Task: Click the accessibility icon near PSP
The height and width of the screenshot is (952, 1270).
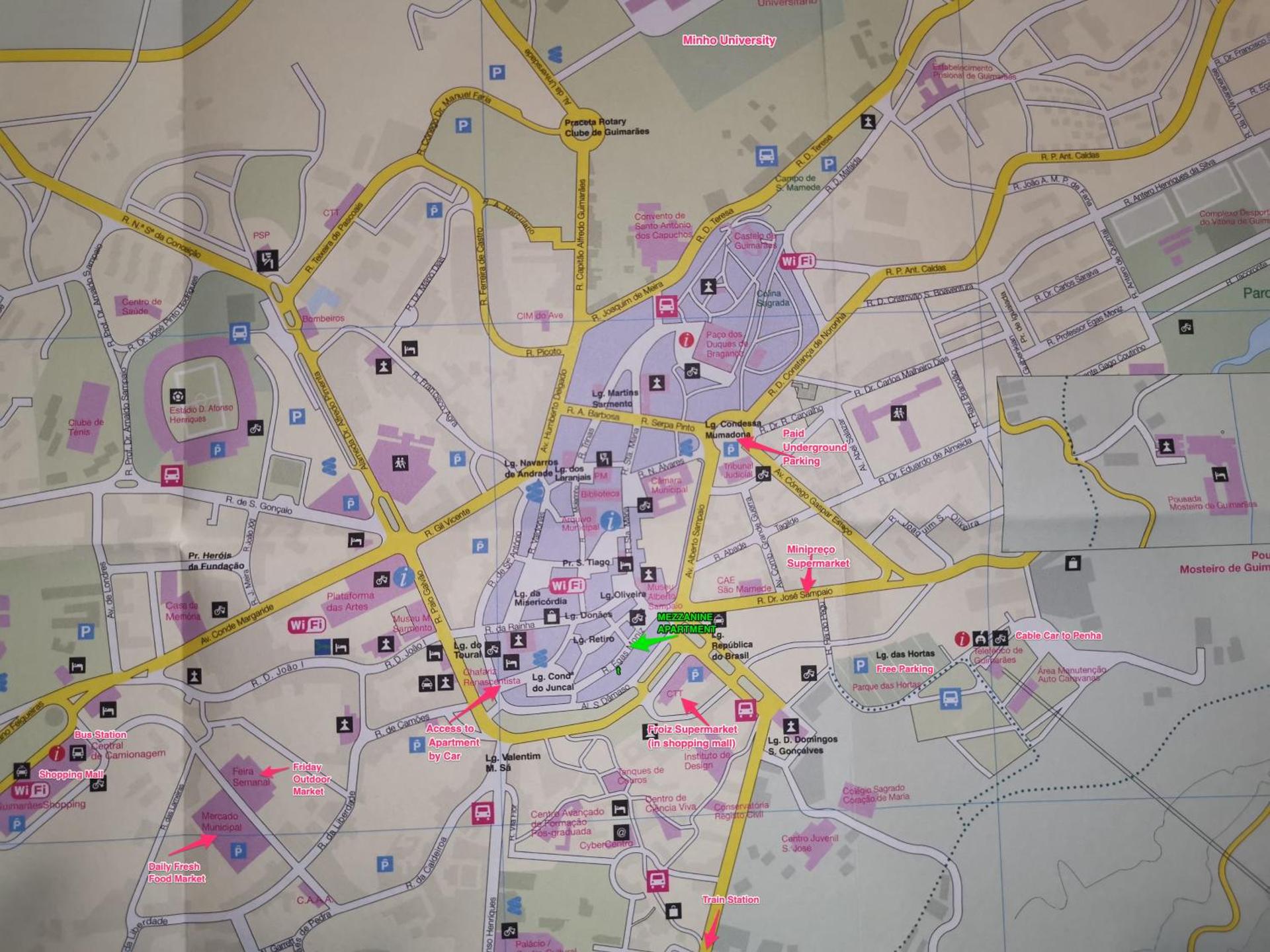Action: coord(267,260)
